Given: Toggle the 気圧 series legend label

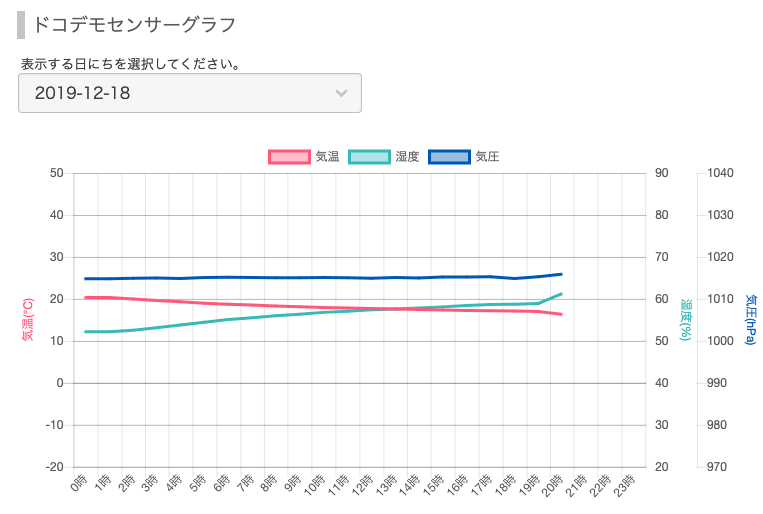Looking at the screenshot, I should pyautogui.click(x=487, y=157).
